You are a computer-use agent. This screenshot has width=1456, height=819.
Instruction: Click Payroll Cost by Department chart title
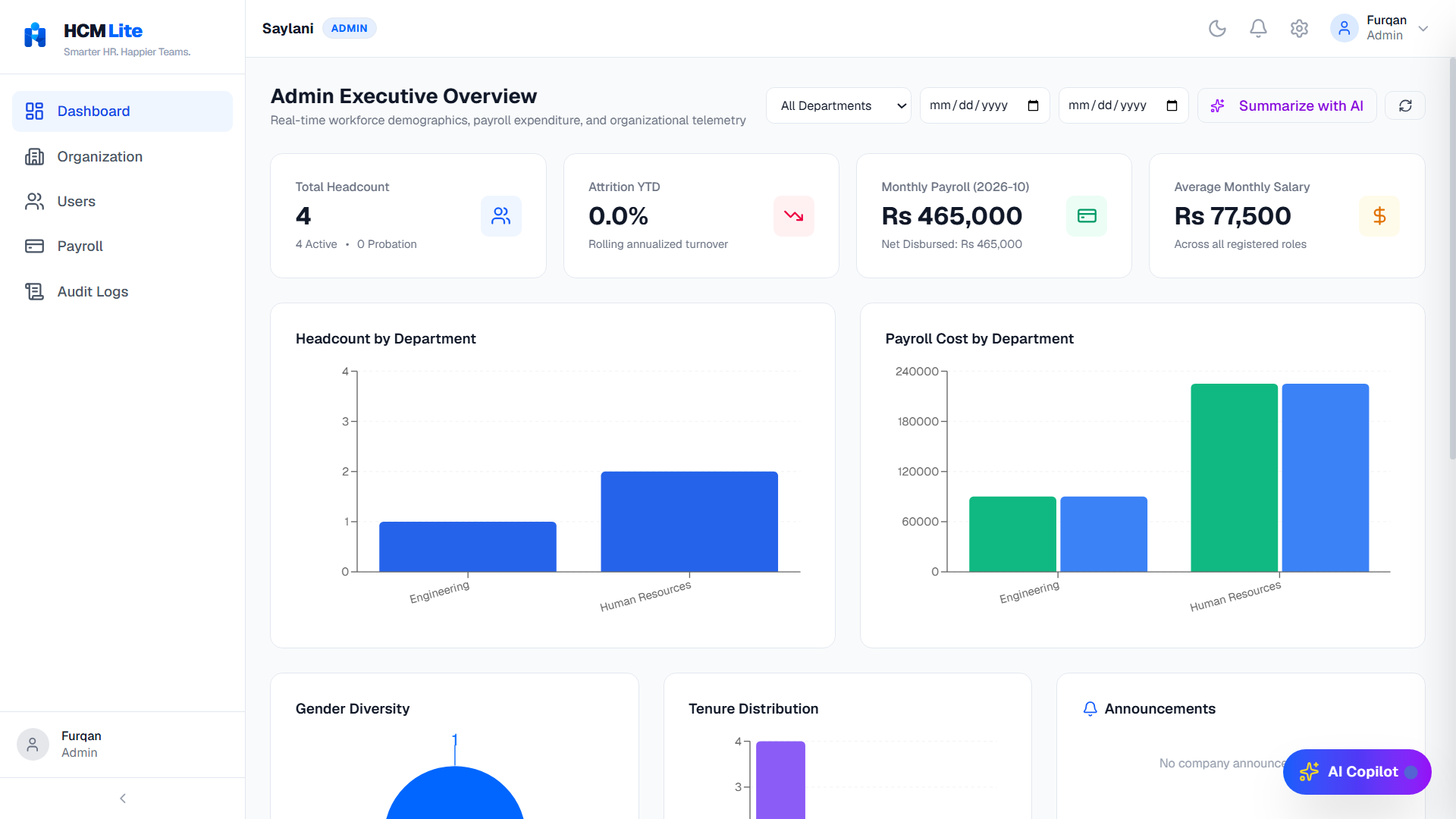point(979,338)
